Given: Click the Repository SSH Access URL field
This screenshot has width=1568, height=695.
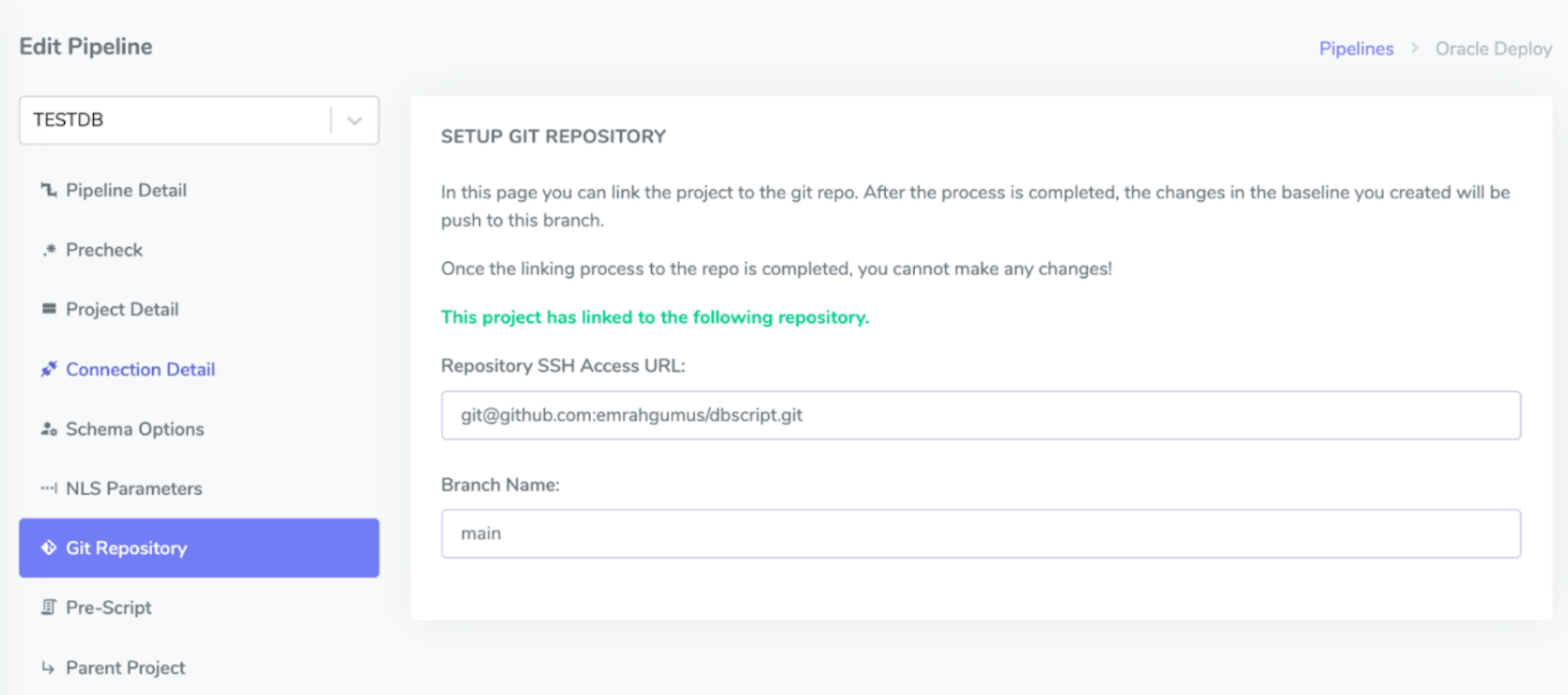Looking at the screenshot, I should pos(980,415).
